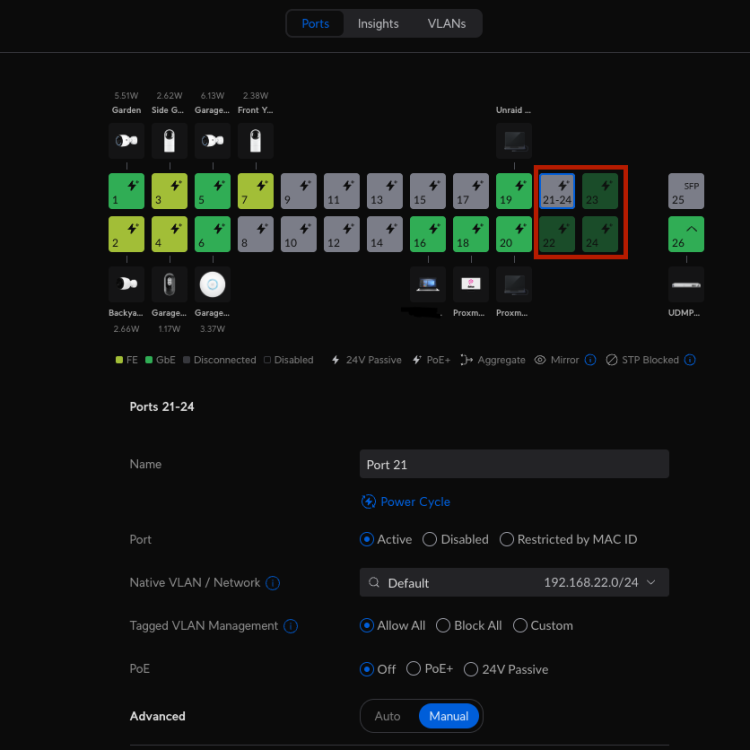750x750 pixels.
Task: Open Native VLAN Default network dropdown
Action: [514, 583]
